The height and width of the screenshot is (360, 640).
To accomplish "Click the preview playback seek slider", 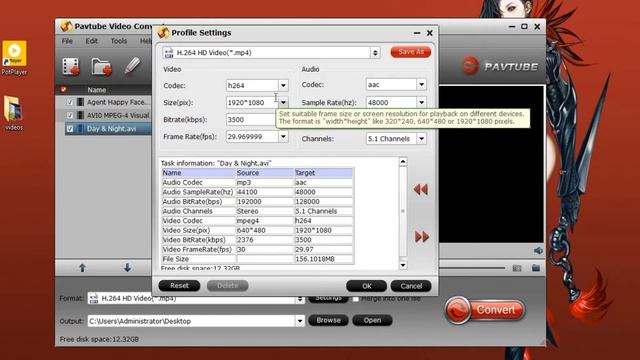I will click(x=472, y=268).
